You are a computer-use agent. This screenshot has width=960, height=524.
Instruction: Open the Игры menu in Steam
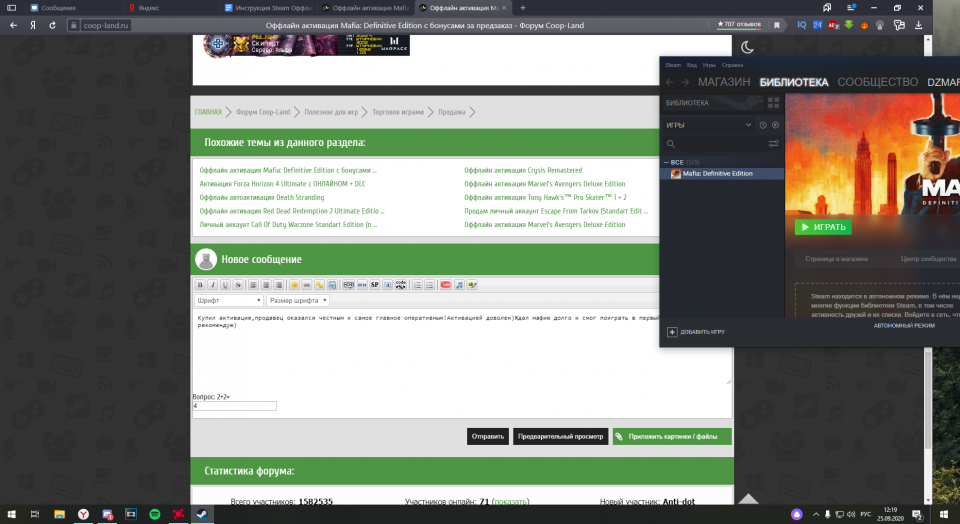coord(710,65)
